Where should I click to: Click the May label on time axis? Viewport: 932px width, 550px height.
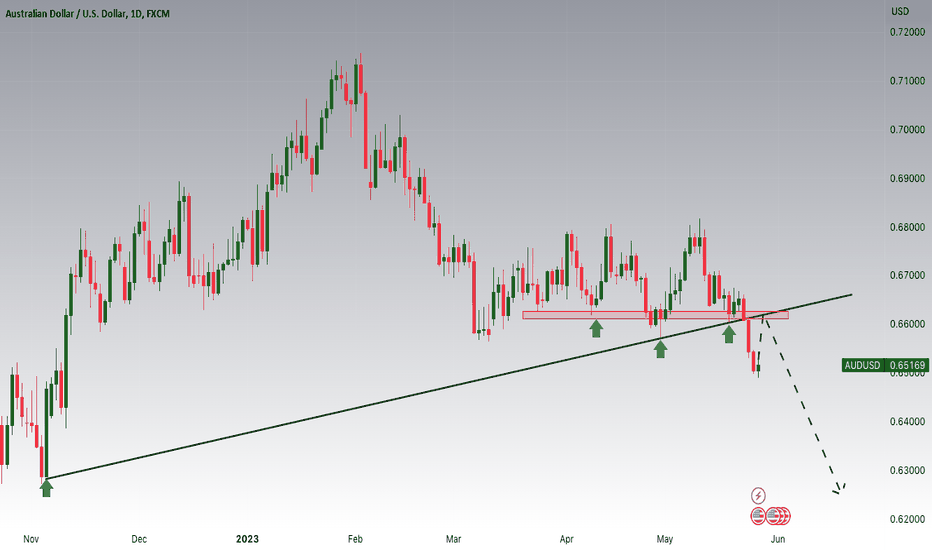[665, 539]
